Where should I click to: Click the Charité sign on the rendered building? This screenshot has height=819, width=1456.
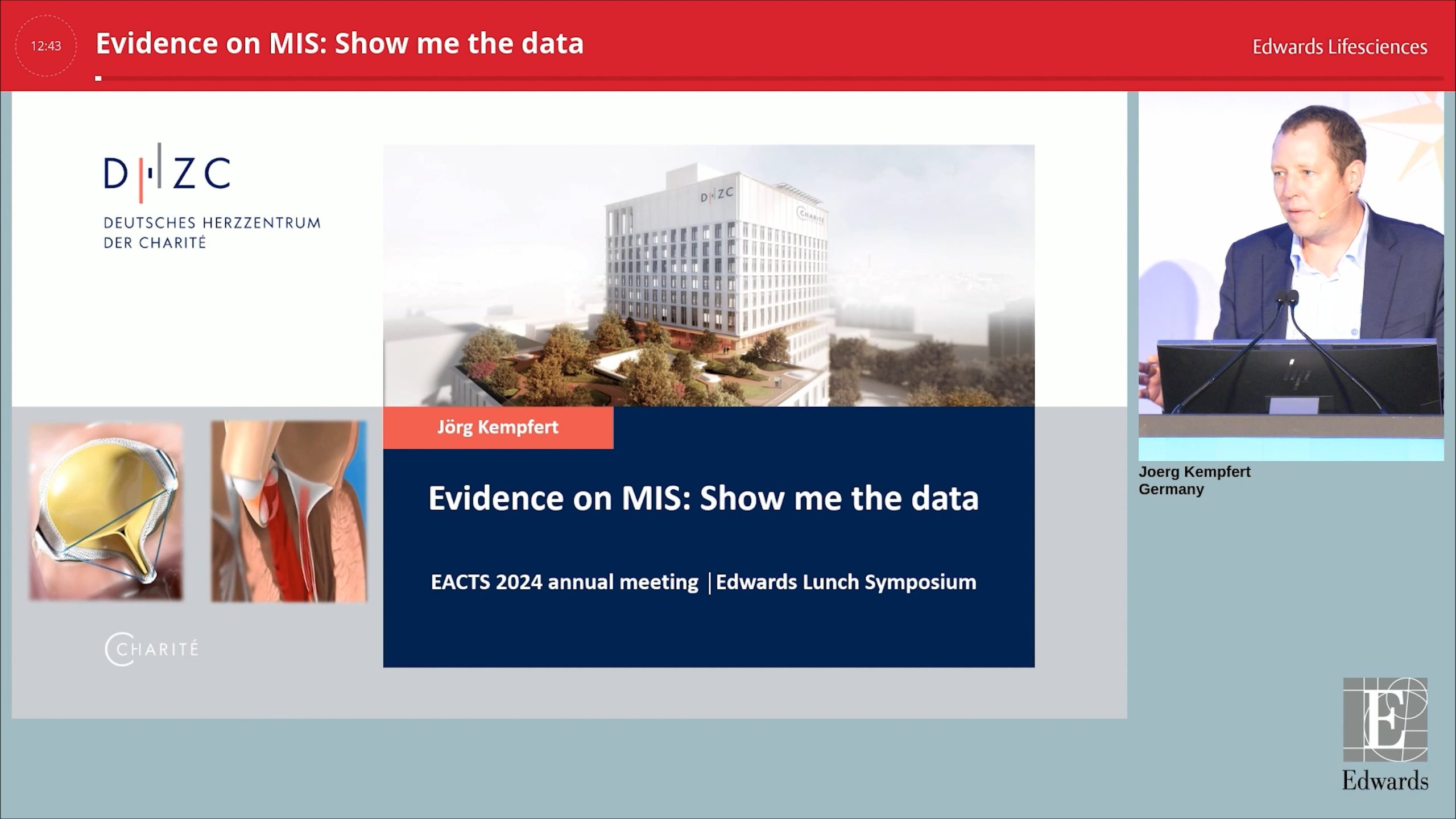click(x=810, y=216)
